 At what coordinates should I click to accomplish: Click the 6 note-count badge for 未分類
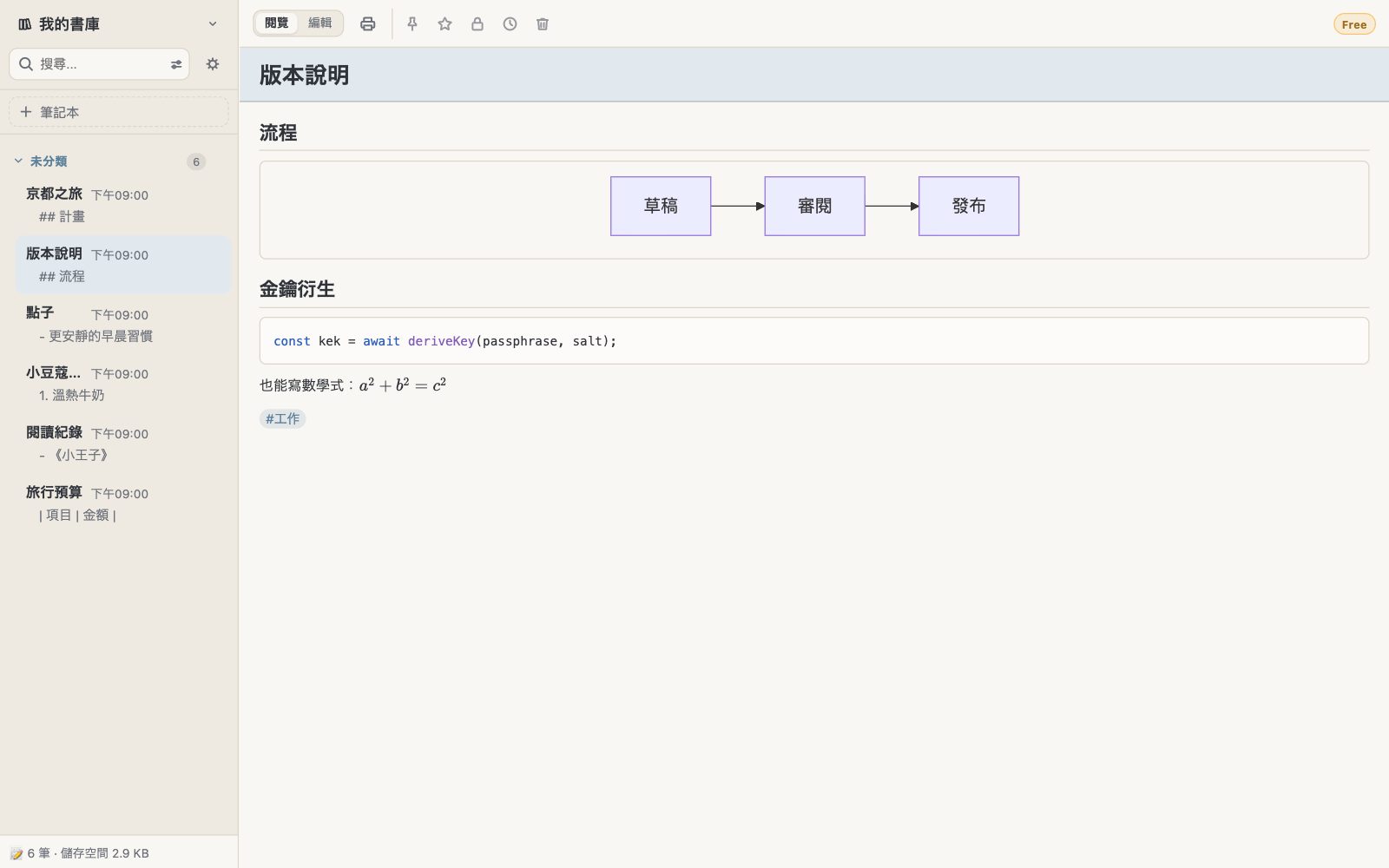coord(196,161)
